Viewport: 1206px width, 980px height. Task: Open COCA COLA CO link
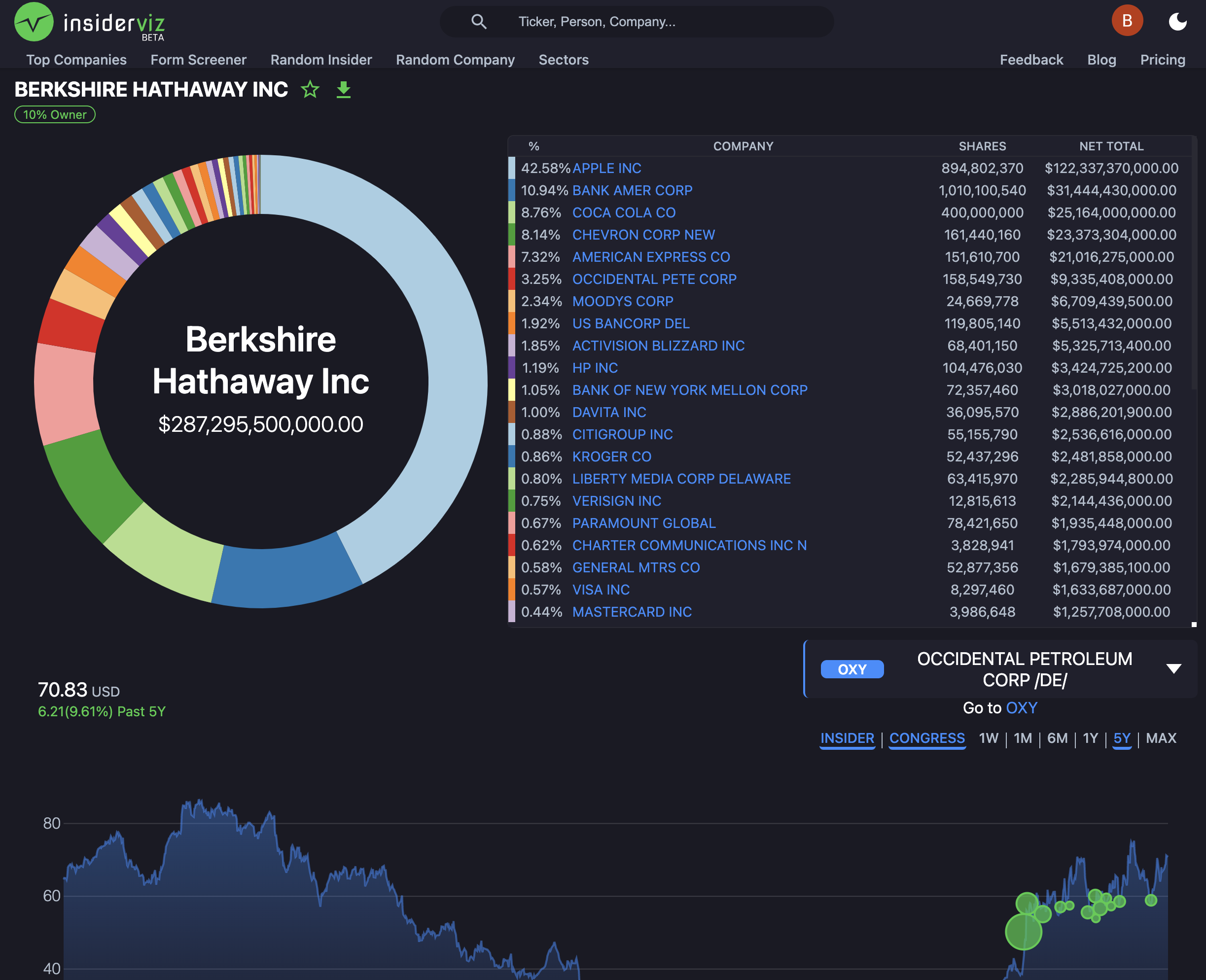[x=624, y=213]
